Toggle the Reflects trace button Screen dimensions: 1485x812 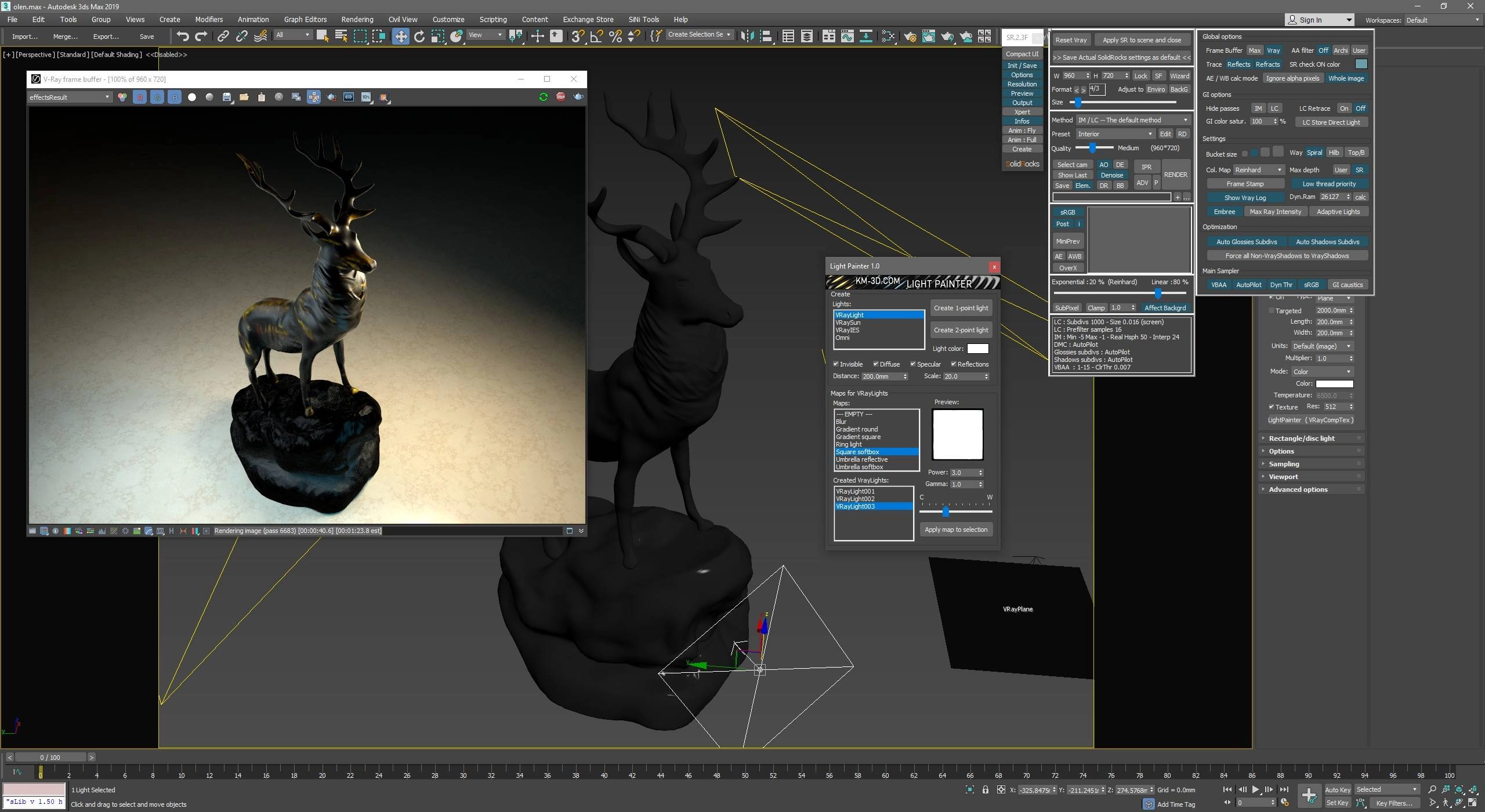[x=1238, y=64]
